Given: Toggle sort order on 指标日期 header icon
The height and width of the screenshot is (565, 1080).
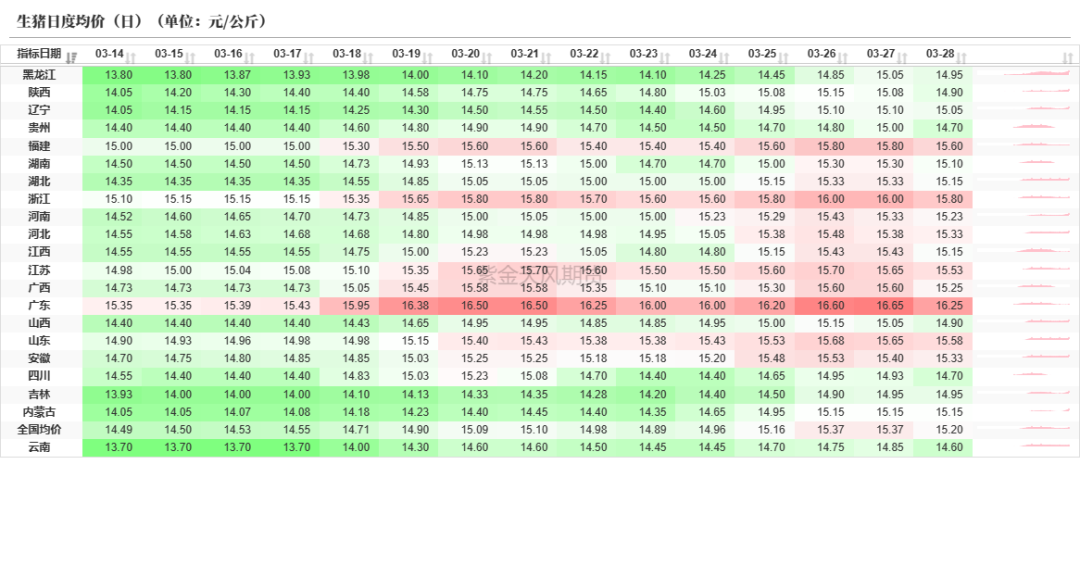Looking at the screenshot, I should coord(72,58).
